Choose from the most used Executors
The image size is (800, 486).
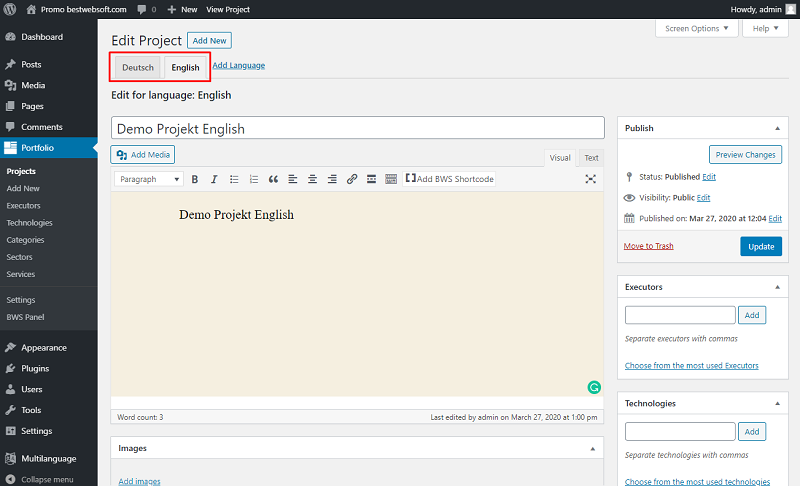[x=691, y=366]
